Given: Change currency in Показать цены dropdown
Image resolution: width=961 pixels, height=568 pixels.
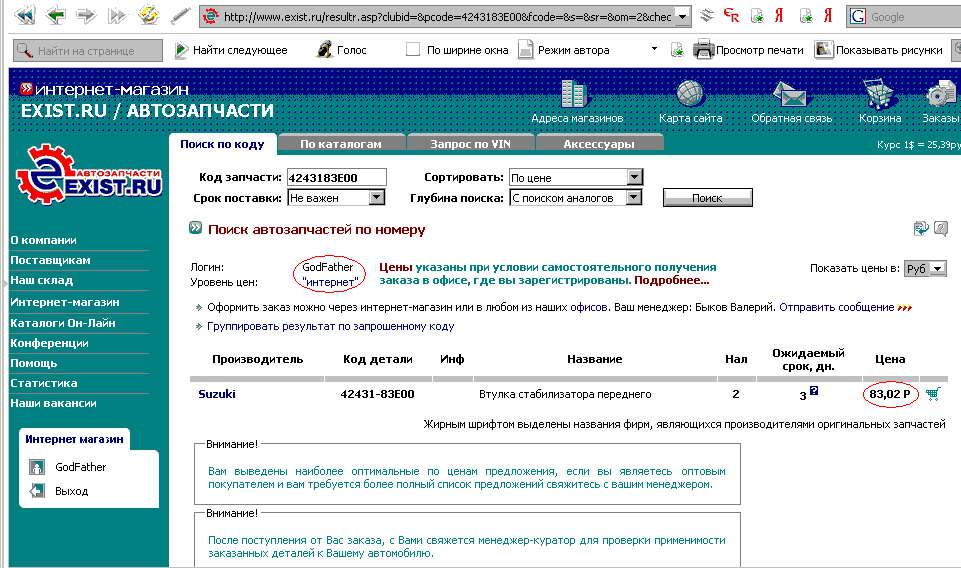Looking at the screenshot, I should point(926,269).
